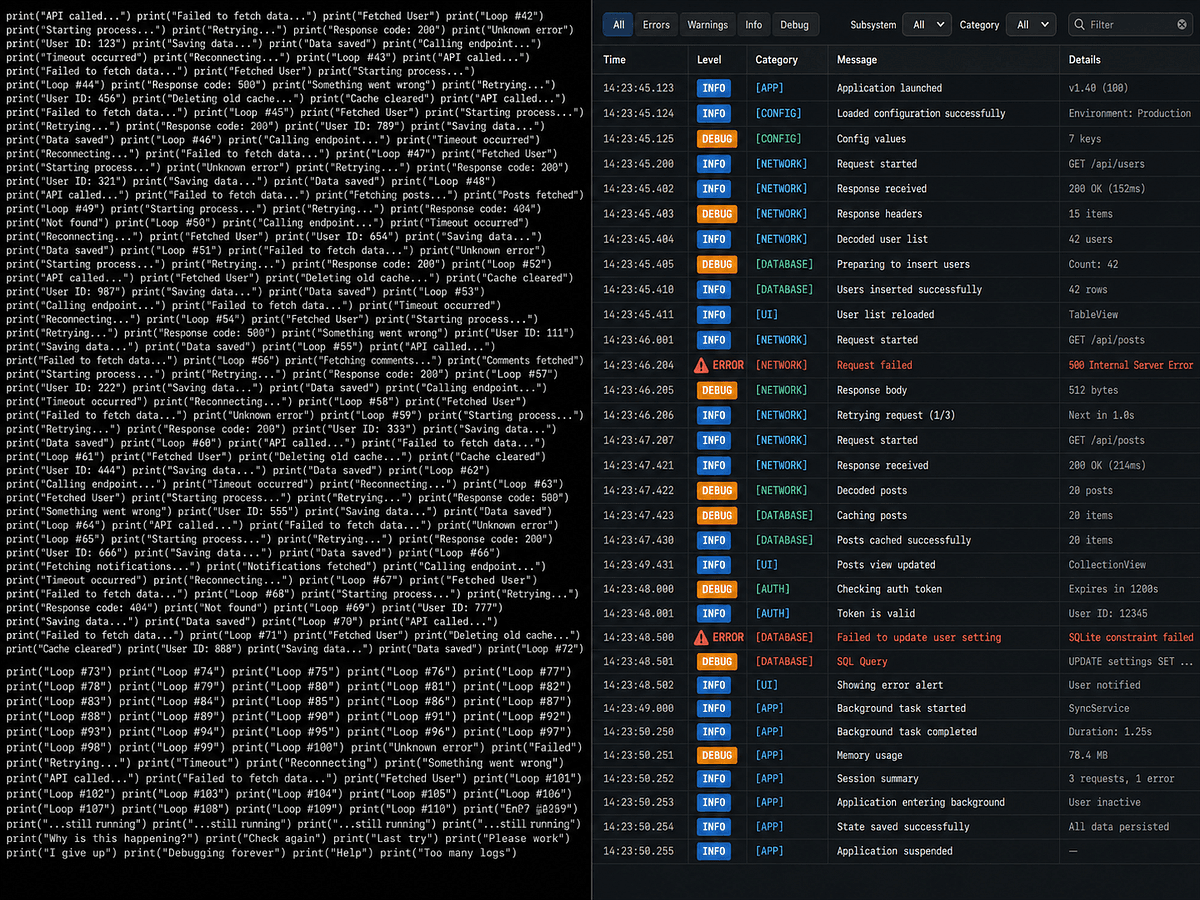Click the DEBUG badge on the "Memory usage" row

[x=716, y=755]
